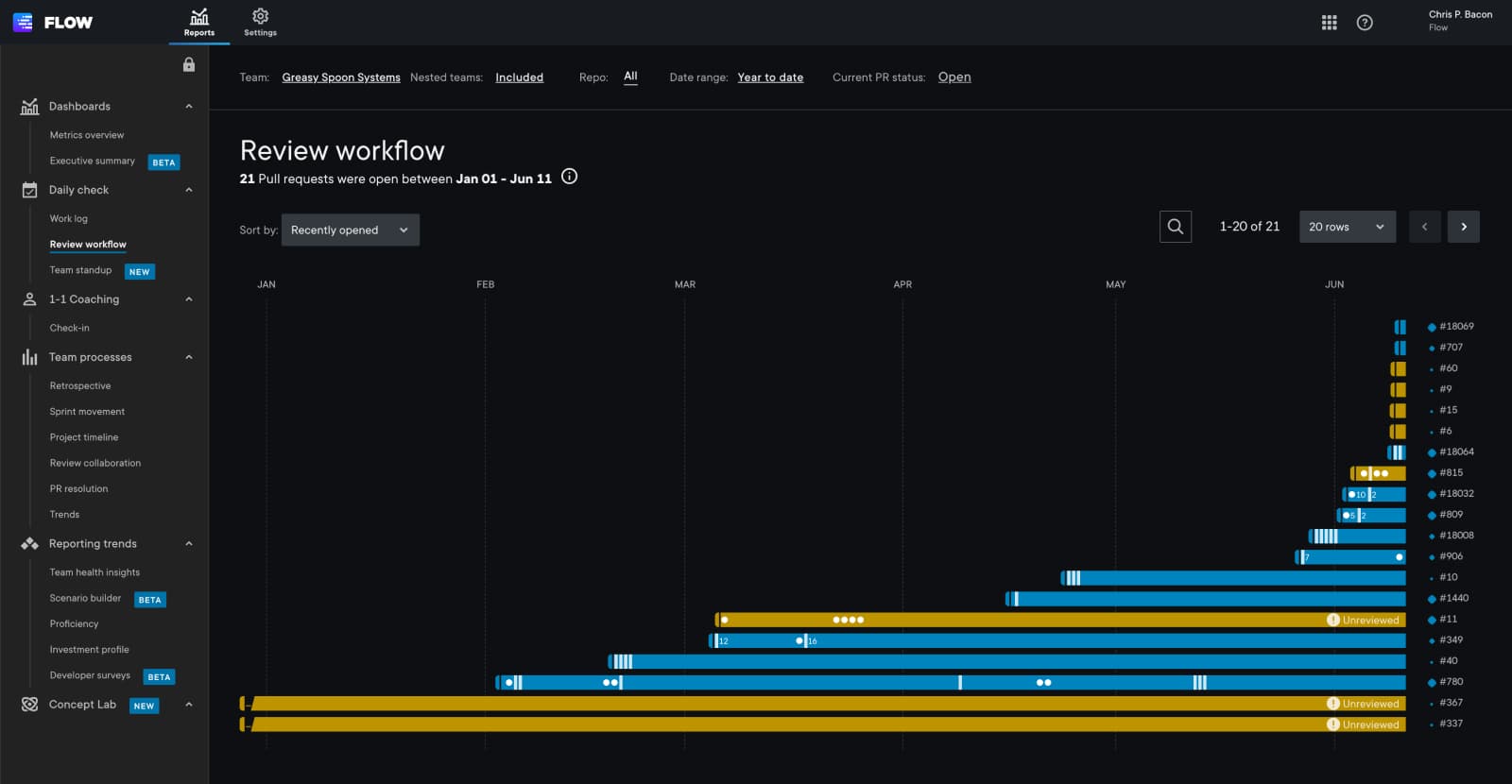Click the blue bar for PR #40
Screen dimensions: 1512x784
point(1006,661)
